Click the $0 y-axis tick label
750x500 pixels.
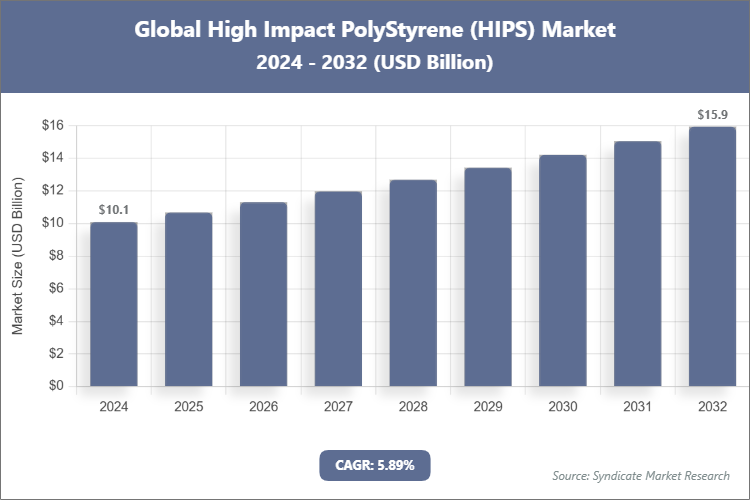[56, 386]
